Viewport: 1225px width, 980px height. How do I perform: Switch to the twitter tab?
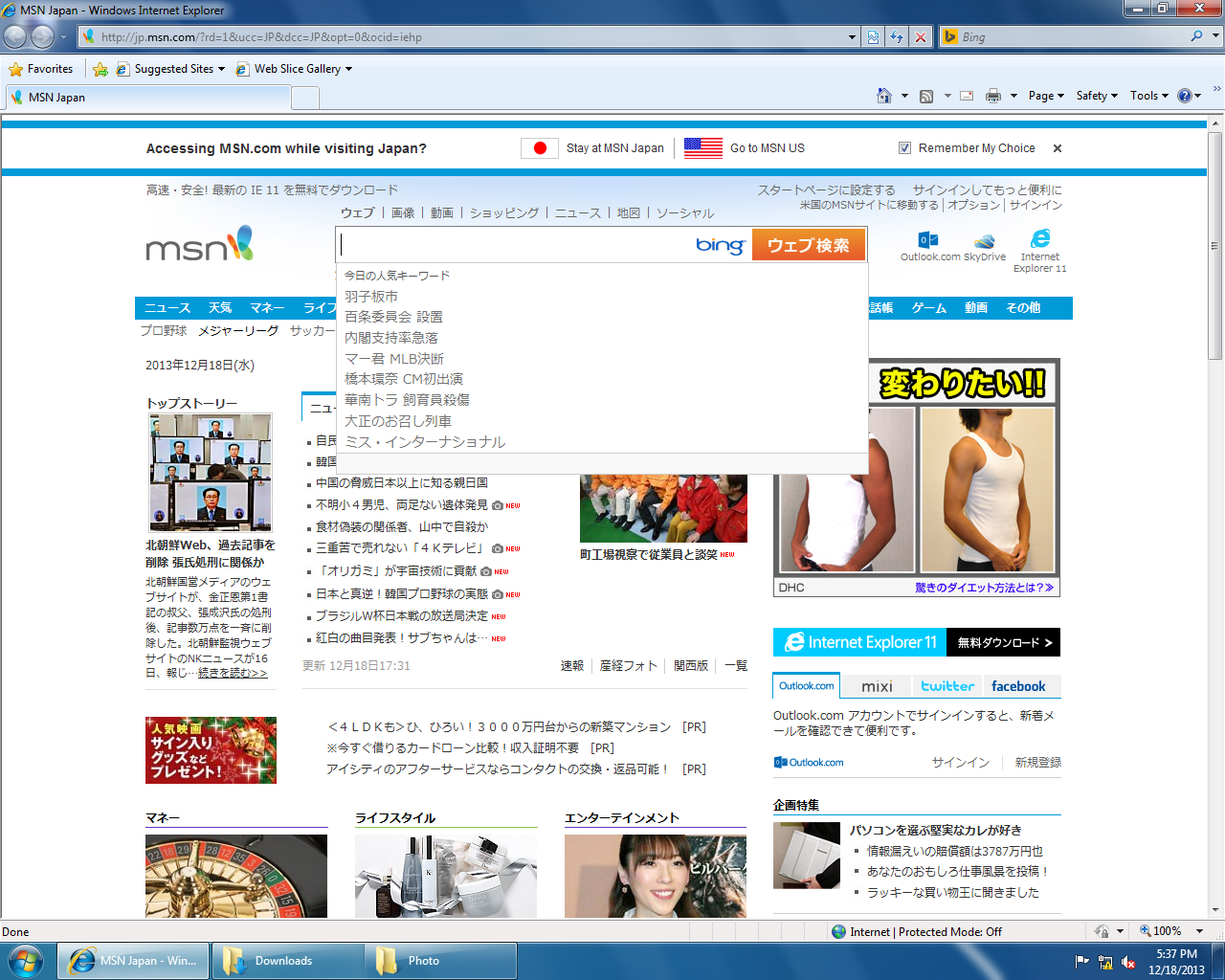947,686
